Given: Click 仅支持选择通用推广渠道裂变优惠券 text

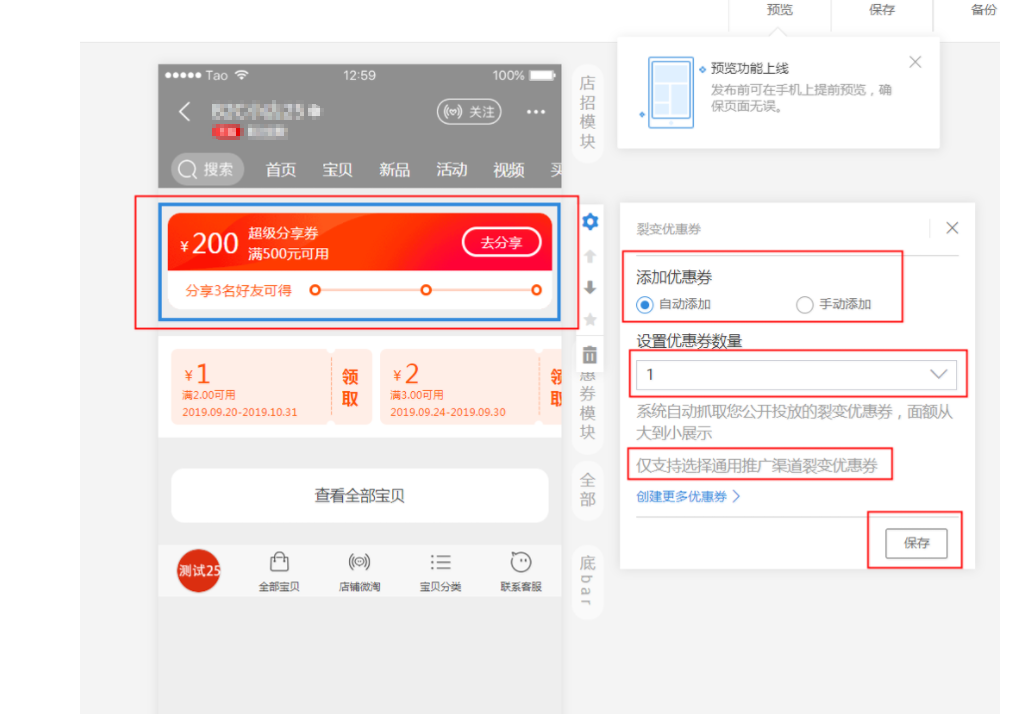Looking at the screenshot, I should point(757,465).
